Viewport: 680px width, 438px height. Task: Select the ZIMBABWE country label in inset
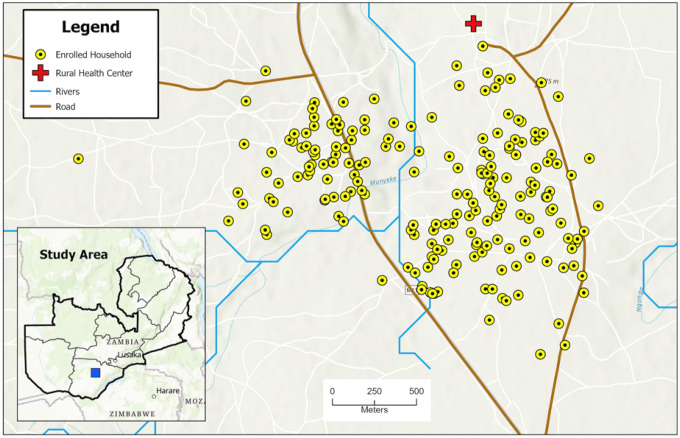click(x=132, y=414)
